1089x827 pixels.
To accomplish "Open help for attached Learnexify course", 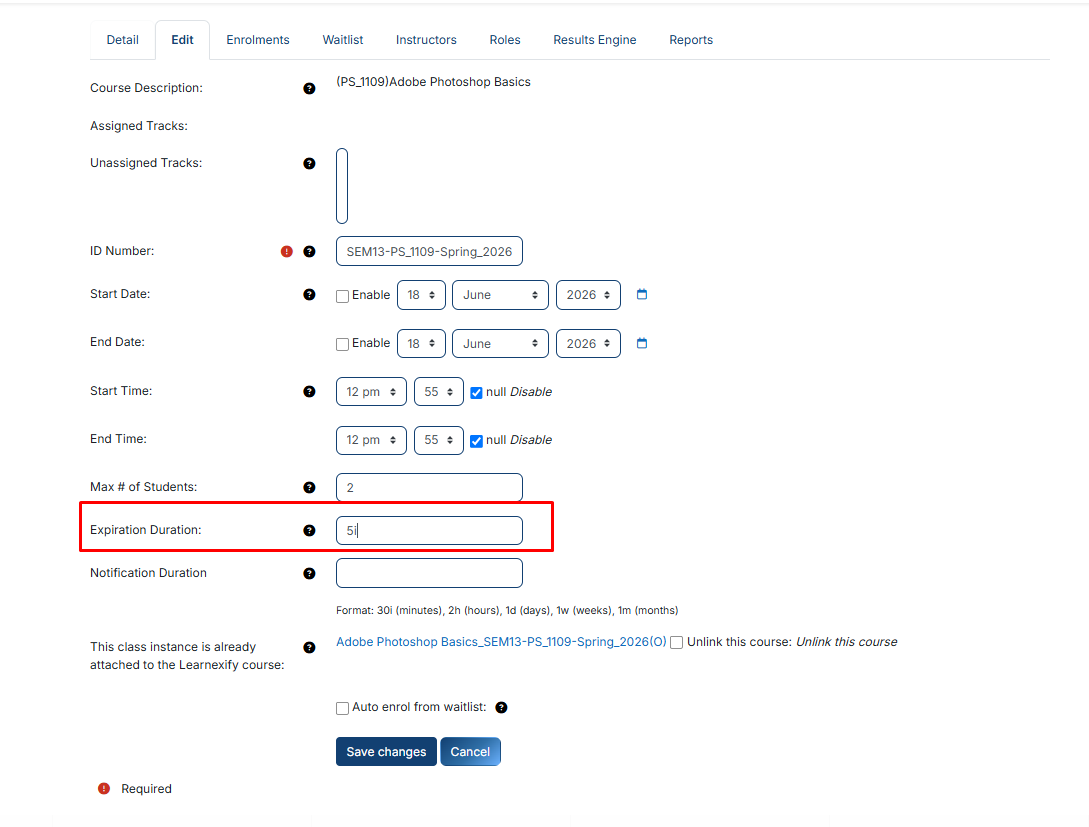I will click(309, 647).
